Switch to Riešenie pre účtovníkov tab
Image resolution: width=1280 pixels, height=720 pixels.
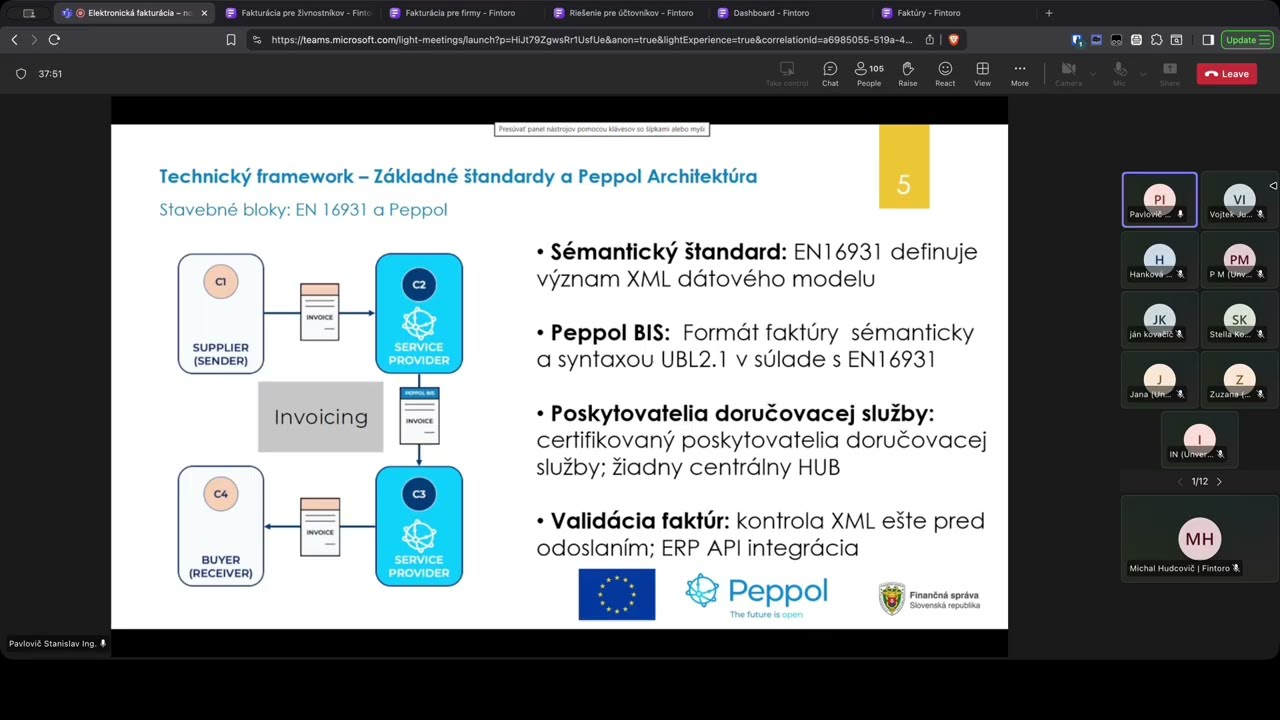tap(625, 13)
